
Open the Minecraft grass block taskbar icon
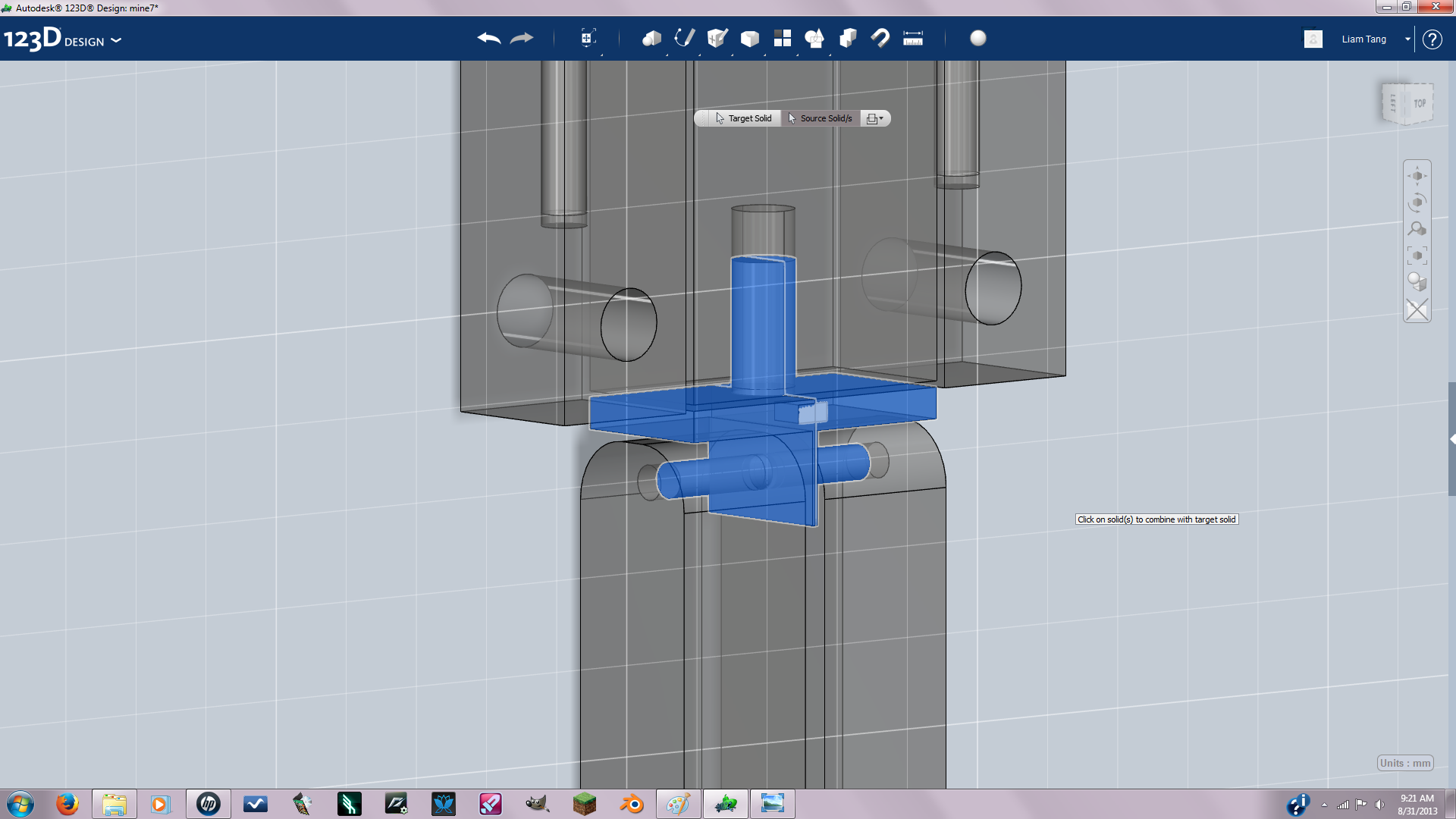click(585, 804)
